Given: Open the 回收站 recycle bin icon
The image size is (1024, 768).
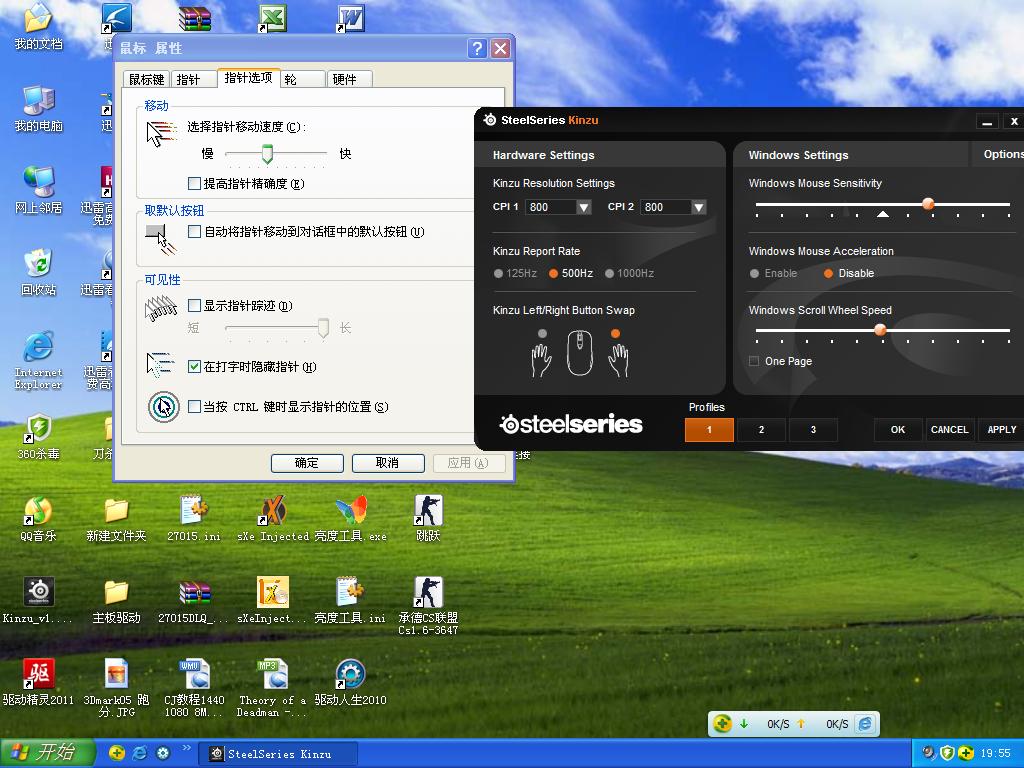Looking at the screenshot, I should pos(38,272).
